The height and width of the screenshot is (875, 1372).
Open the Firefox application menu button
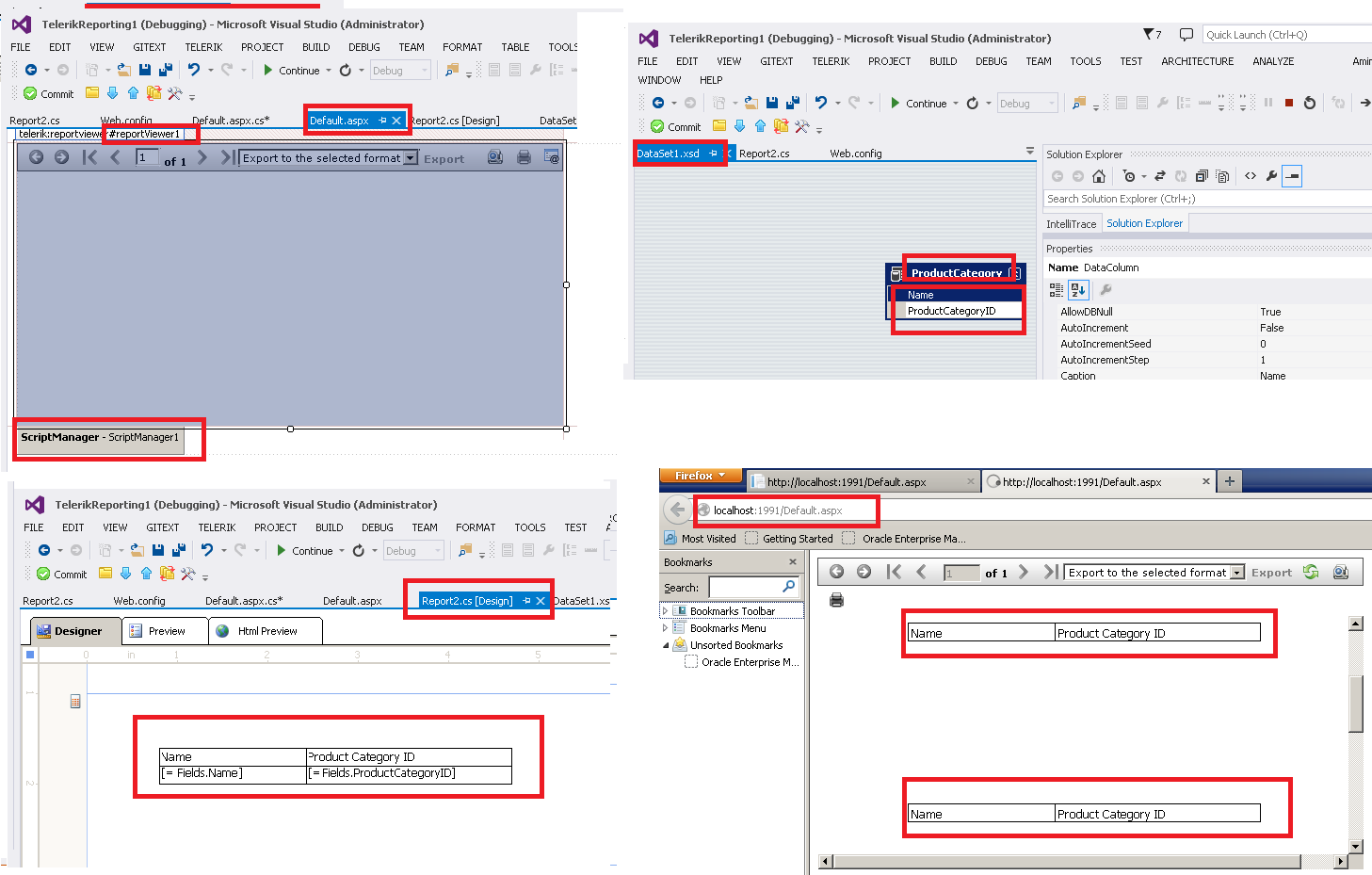click(x=700, y=476)
